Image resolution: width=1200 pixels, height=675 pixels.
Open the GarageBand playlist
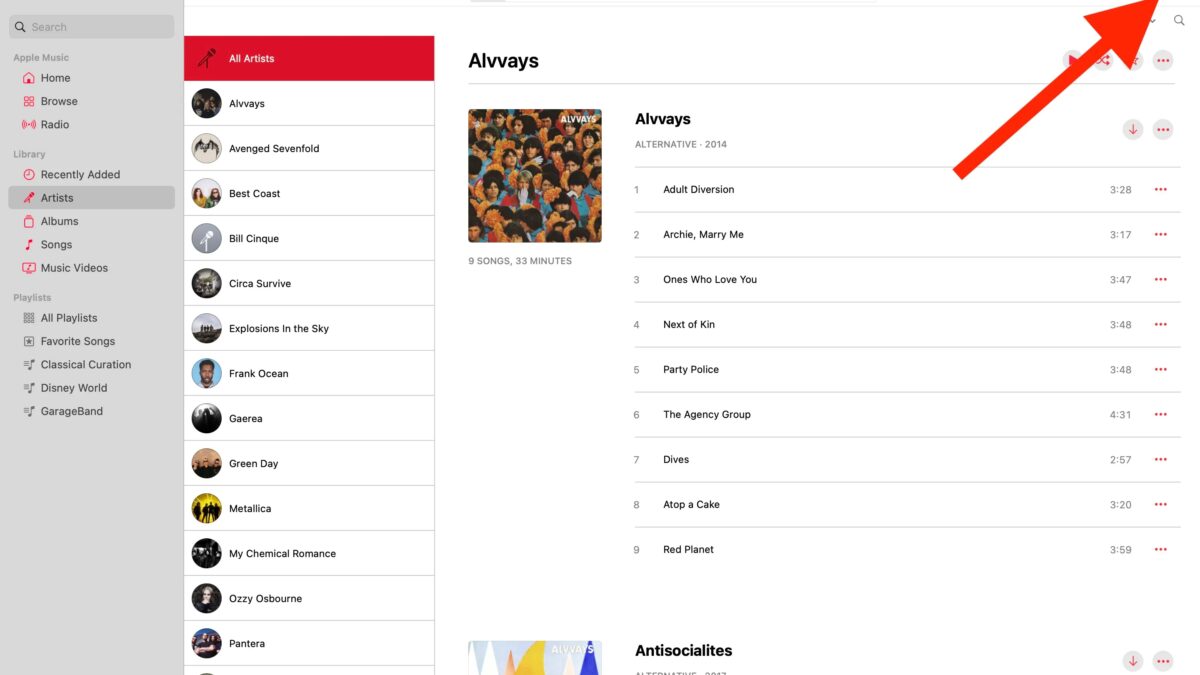[x=71, y=411]
